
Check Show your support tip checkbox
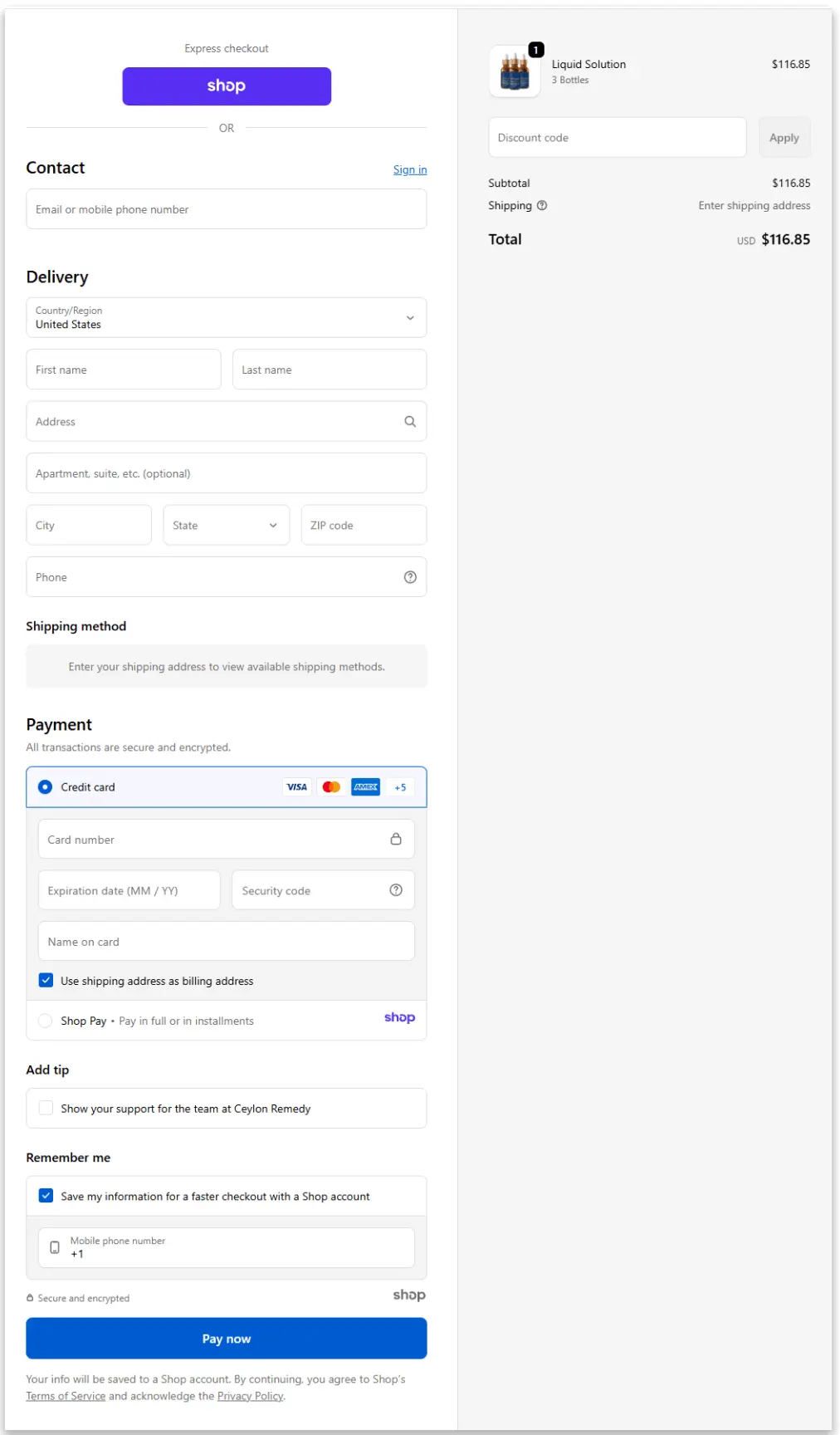point(46,1109)
